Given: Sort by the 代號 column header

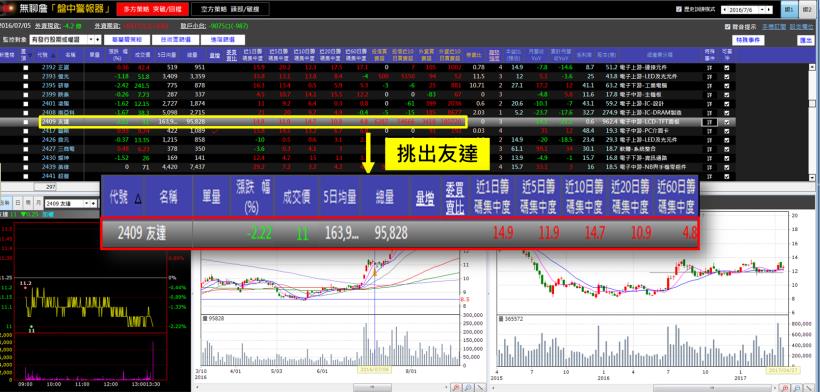Looking at the screenshot, I should 42,55.
